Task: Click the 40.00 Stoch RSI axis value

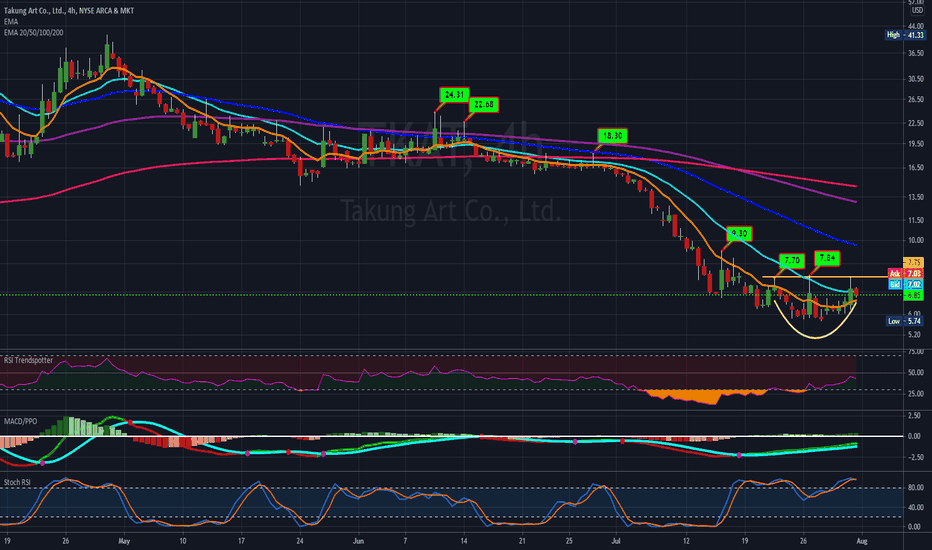Action: click(x=916, y=508)
